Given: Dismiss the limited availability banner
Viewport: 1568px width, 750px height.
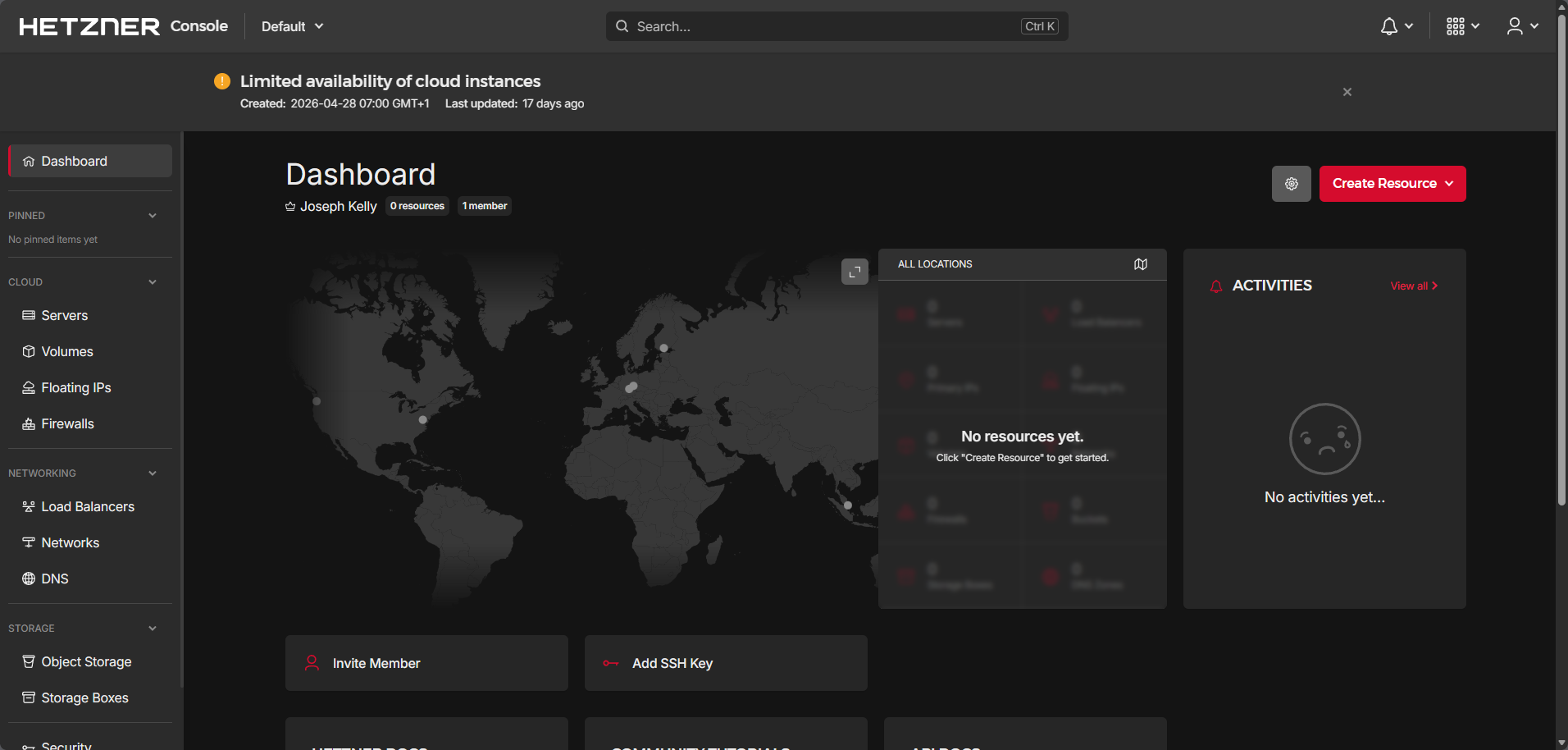Looking at the screenshot, I should coord(1347,92).
